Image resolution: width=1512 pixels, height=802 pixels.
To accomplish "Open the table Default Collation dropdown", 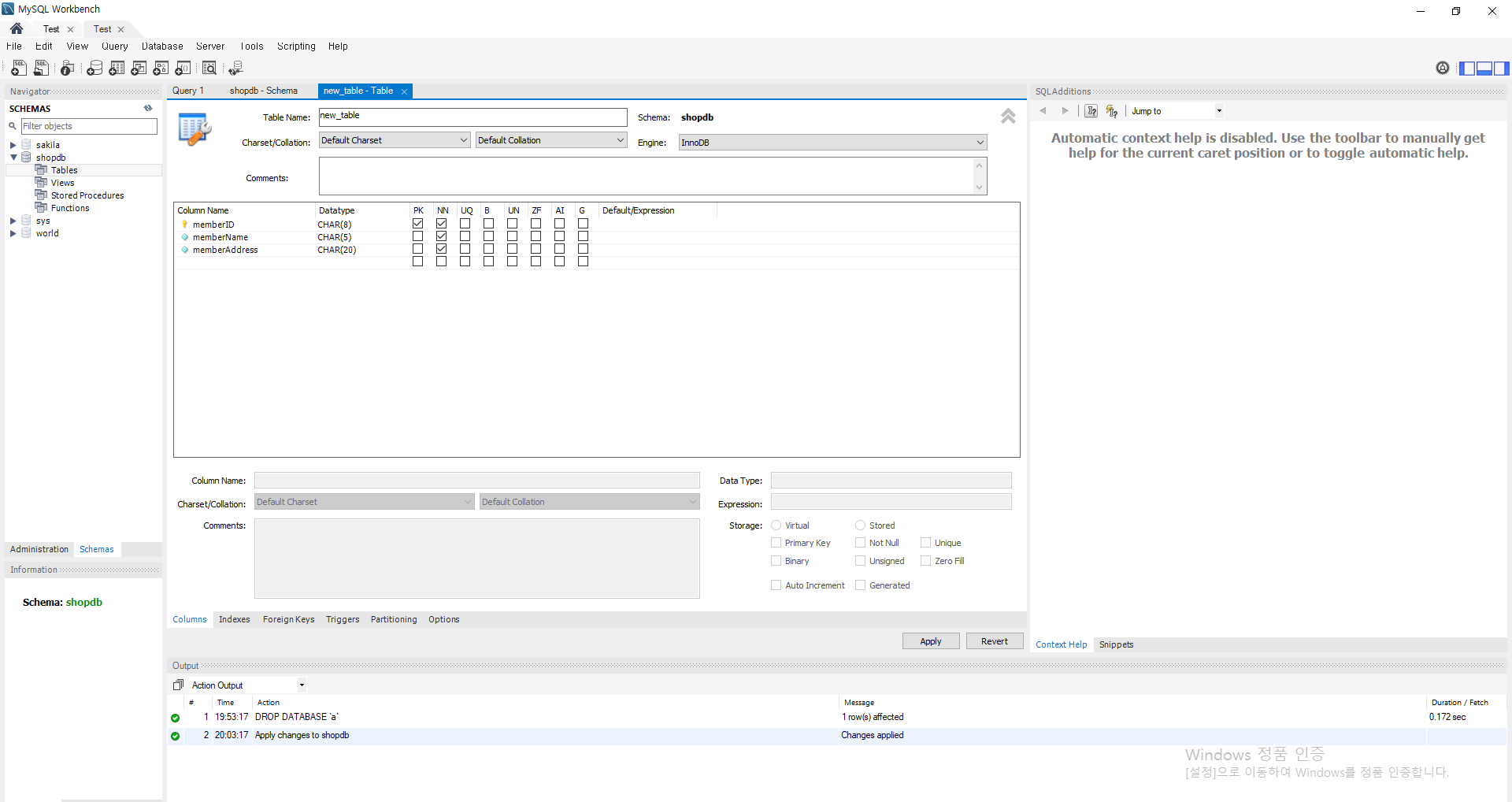I will coord(551,140).
